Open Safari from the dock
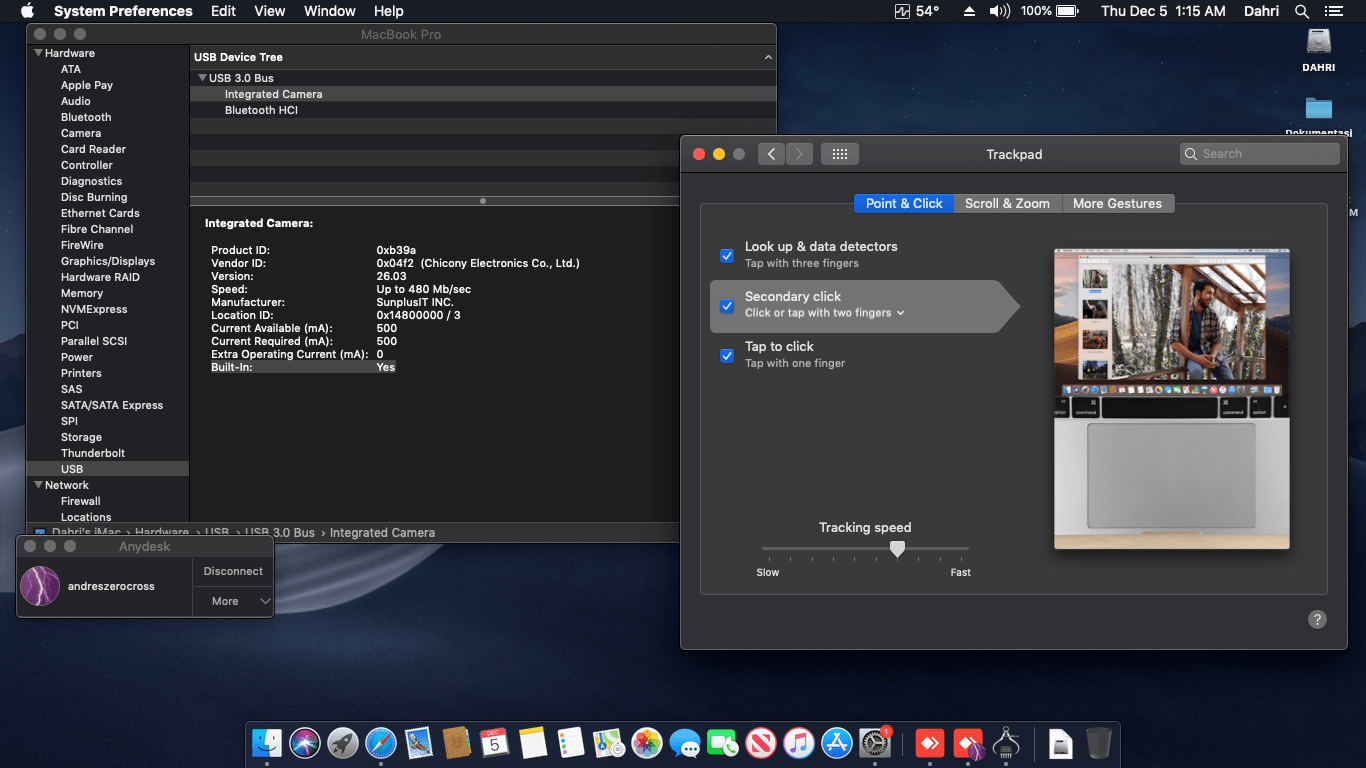Screen dimensions: 1366x768 381,743
